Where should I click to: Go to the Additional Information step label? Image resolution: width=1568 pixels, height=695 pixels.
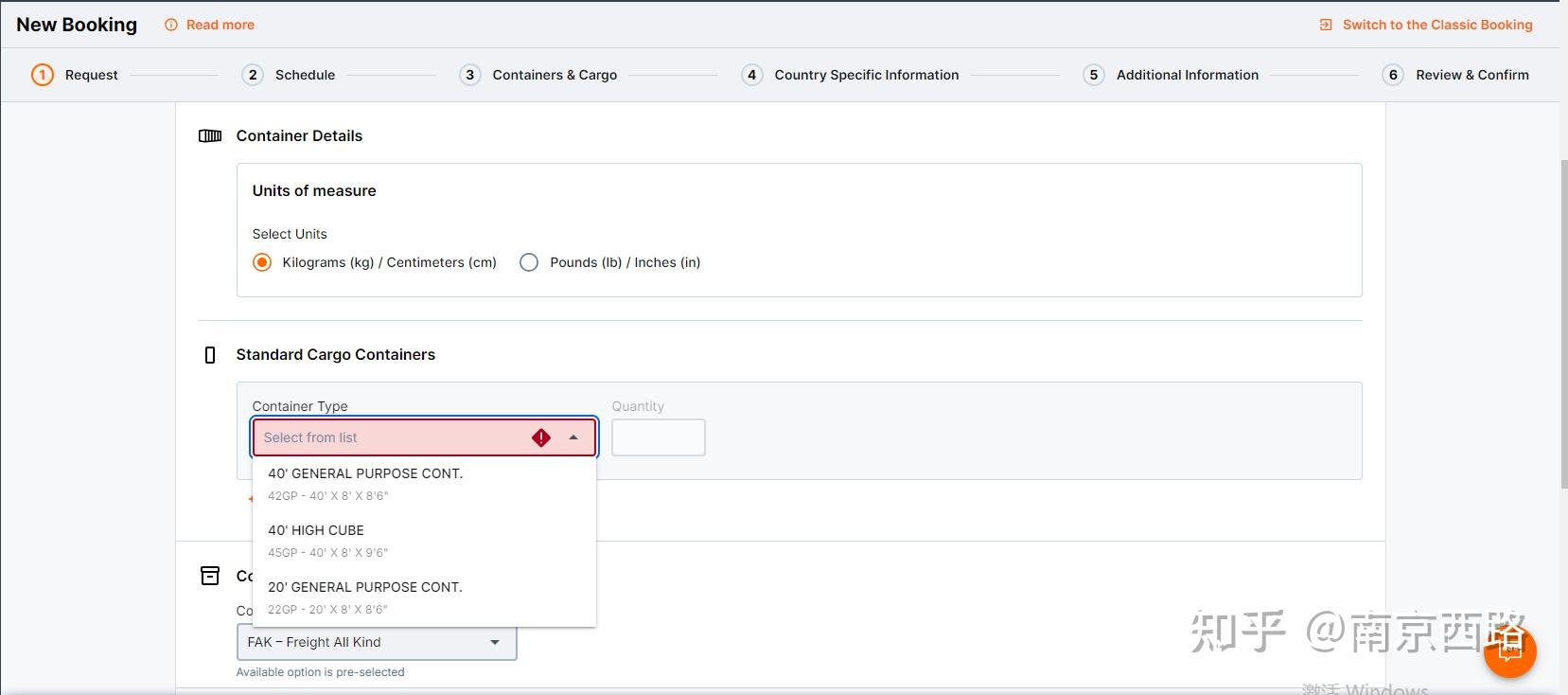1188,75
